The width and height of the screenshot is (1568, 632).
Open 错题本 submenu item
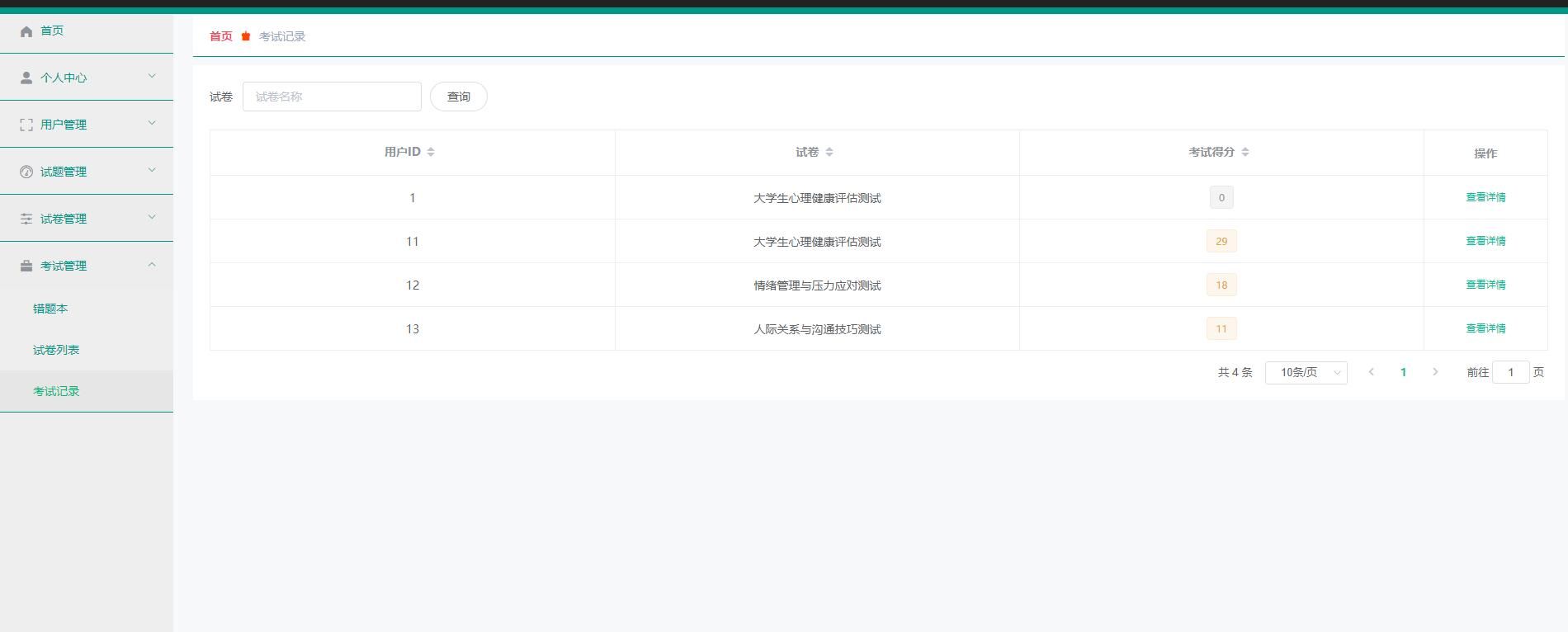50,309
